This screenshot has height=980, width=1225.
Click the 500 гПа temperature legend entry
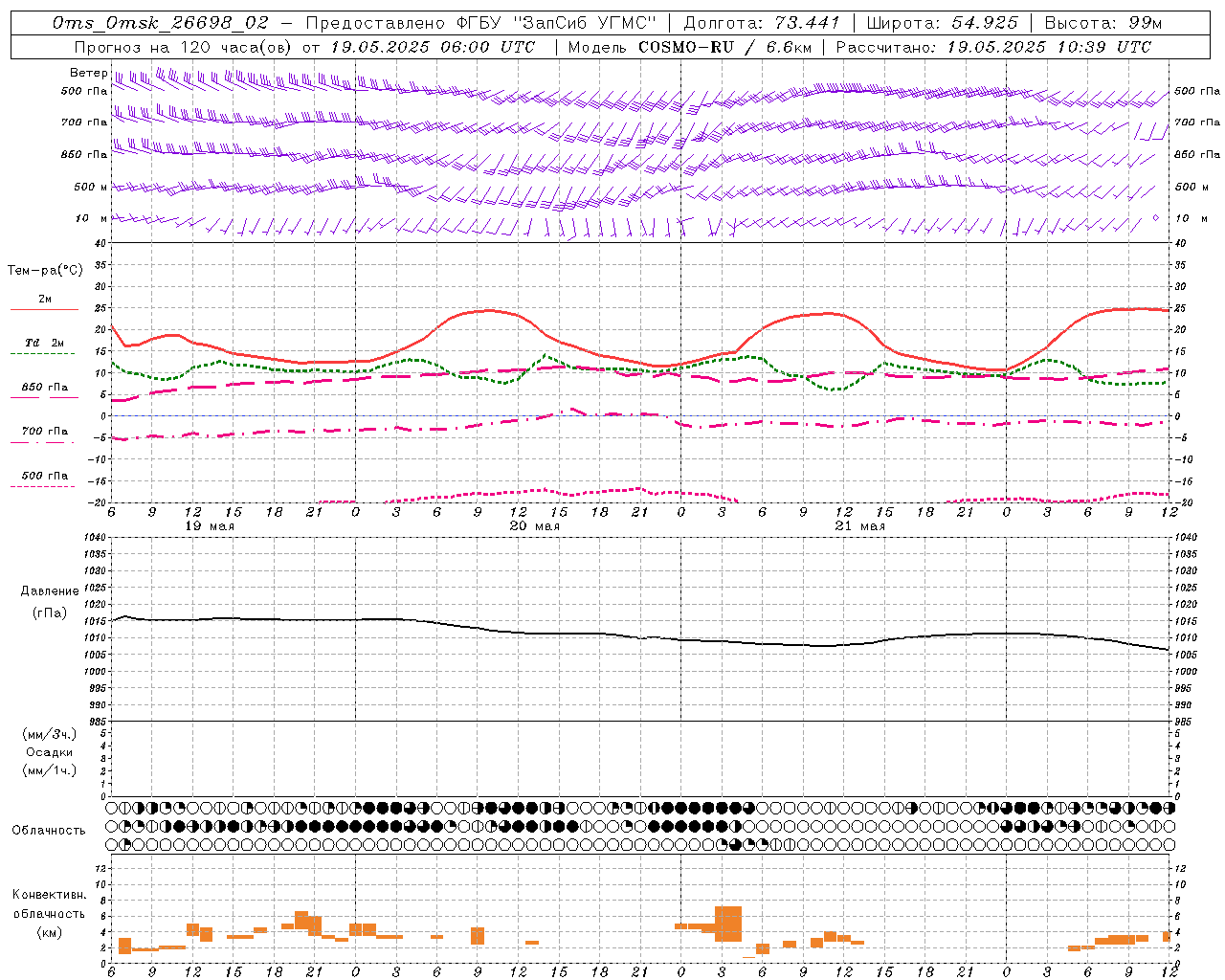tap(44, 475)
